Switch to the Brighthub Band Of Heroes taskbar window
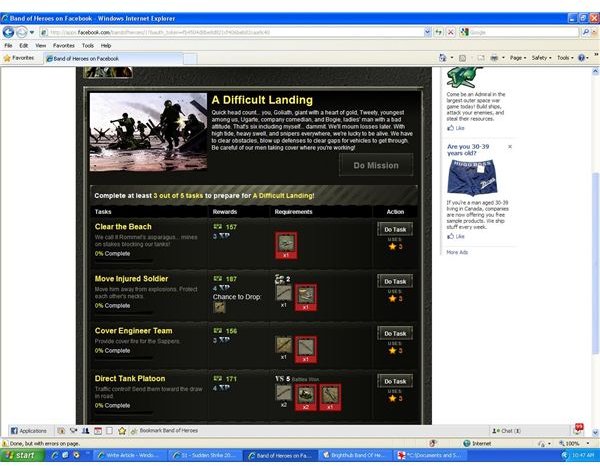 (x=355, y=455)
